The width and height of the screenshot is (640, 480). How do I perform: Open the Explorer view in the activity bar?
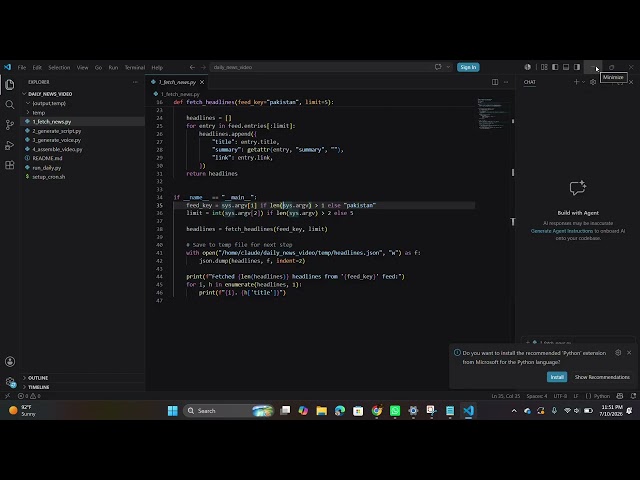(10, 84)
